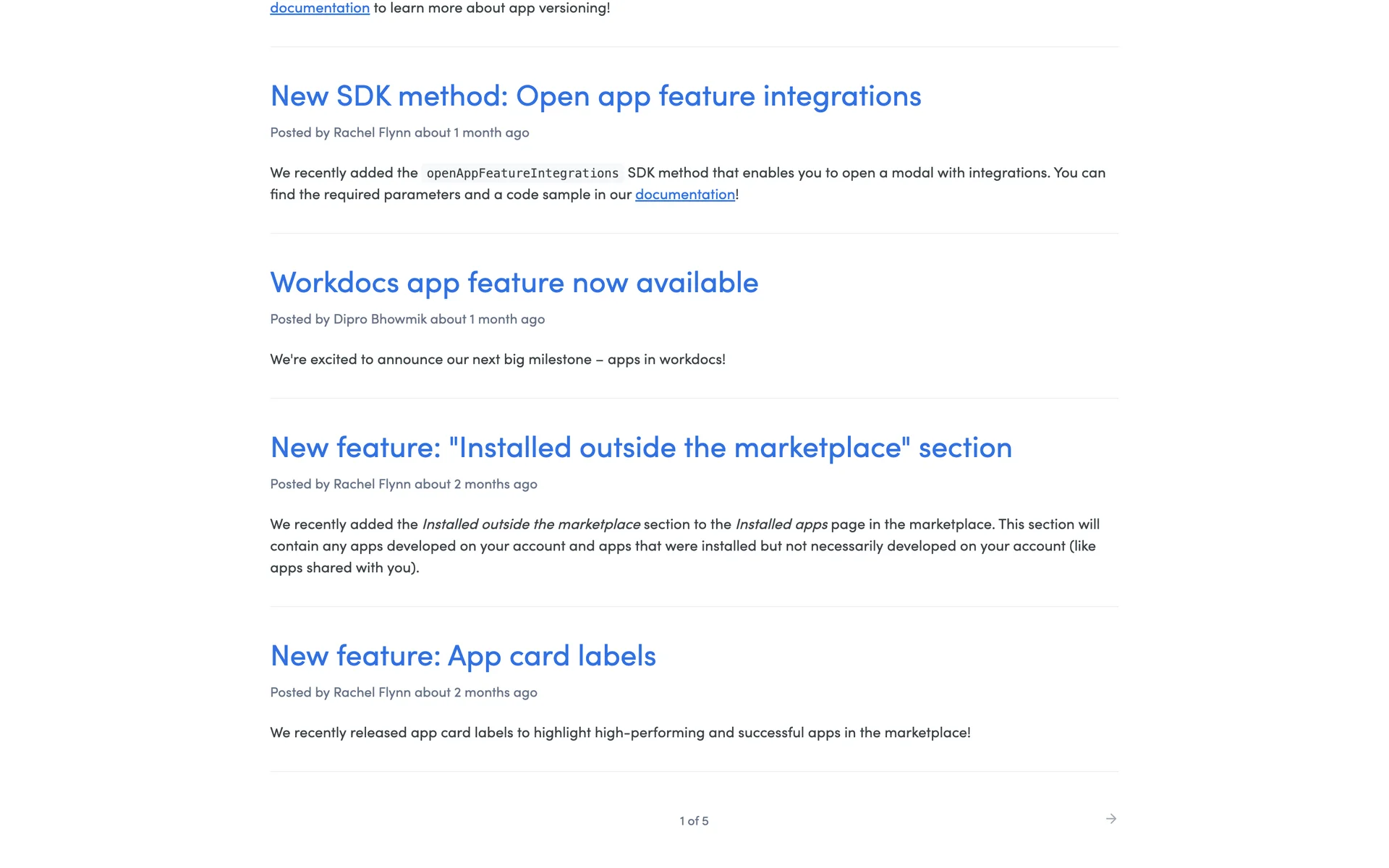Click the app card labels description sentence
This screenshot has width=1389, height=868.
coord(620,733)
